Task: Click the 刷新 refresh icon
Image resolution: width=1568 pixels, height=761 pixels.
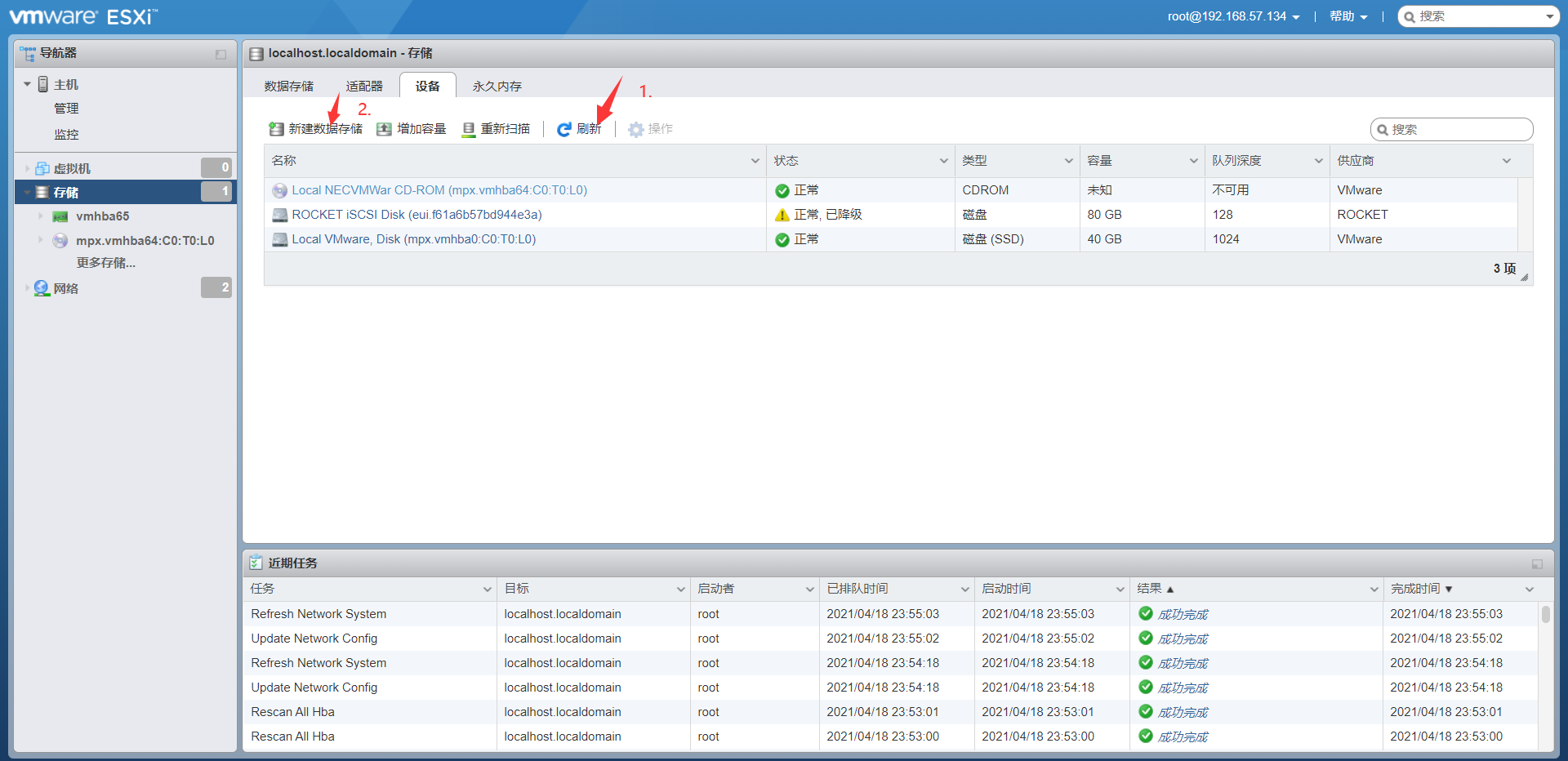Action: click(563, 128)
